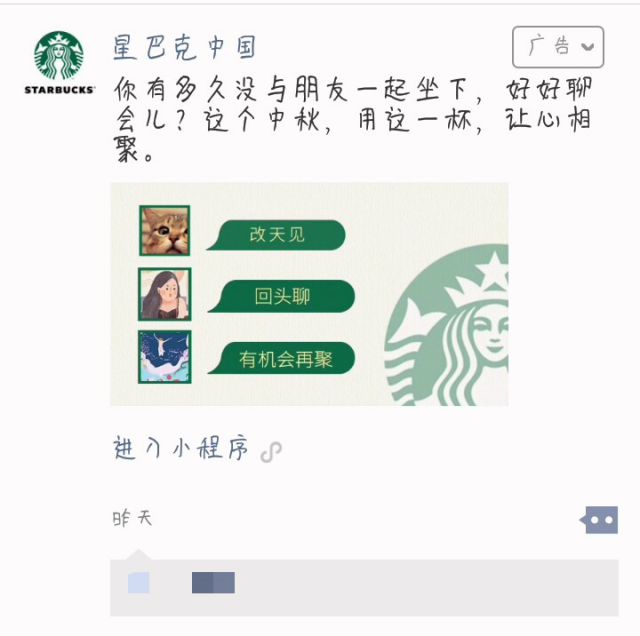The width and height of the screenshot is (640, 636).
Task: Select the 回头聊 chat bubble
Action: pyautogui.click(x=281, y=296)
